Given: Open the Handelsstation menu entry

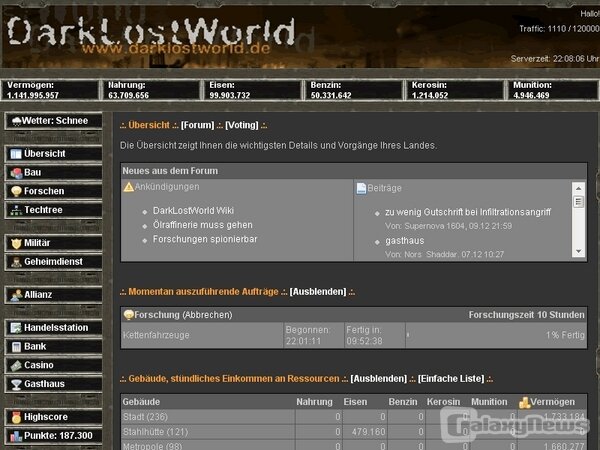Looking at the screenshot, I should tap(53, 328).
